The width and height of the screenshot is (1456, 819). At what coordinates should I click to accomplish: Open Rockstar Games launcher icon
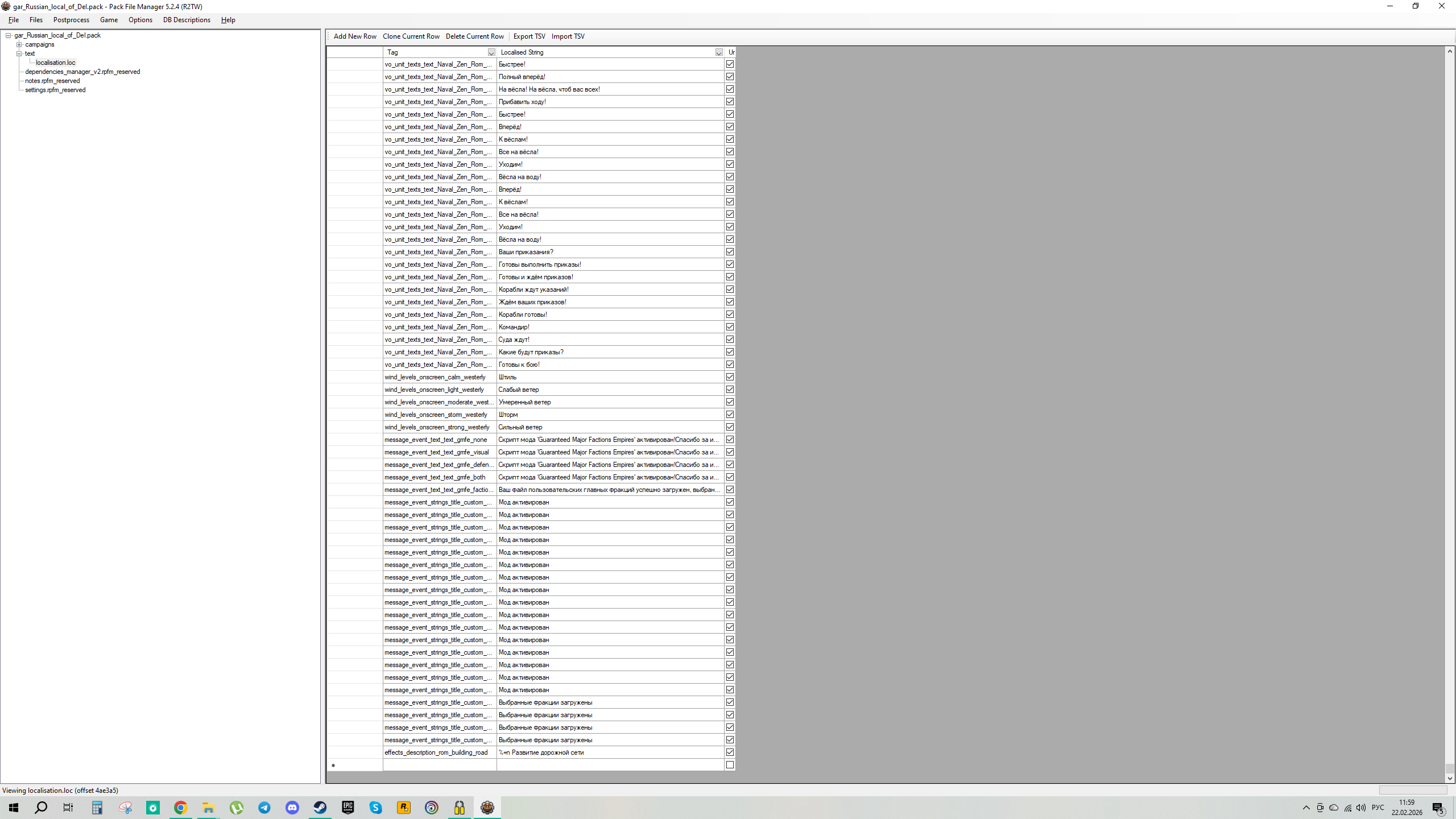click(404, 808)
